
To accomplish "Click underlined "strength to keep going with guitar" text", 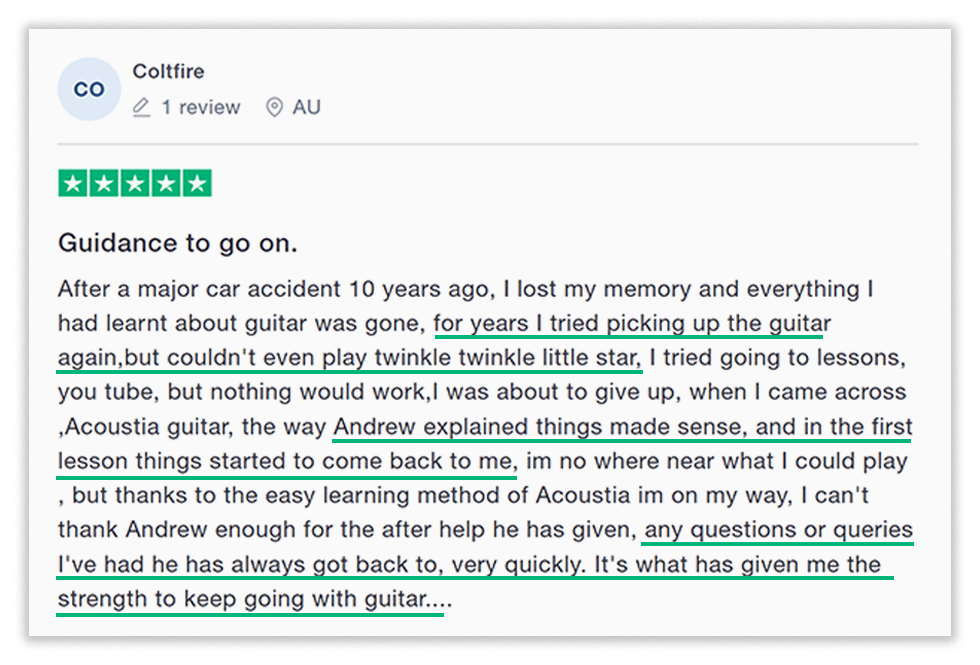I will 250,600.
